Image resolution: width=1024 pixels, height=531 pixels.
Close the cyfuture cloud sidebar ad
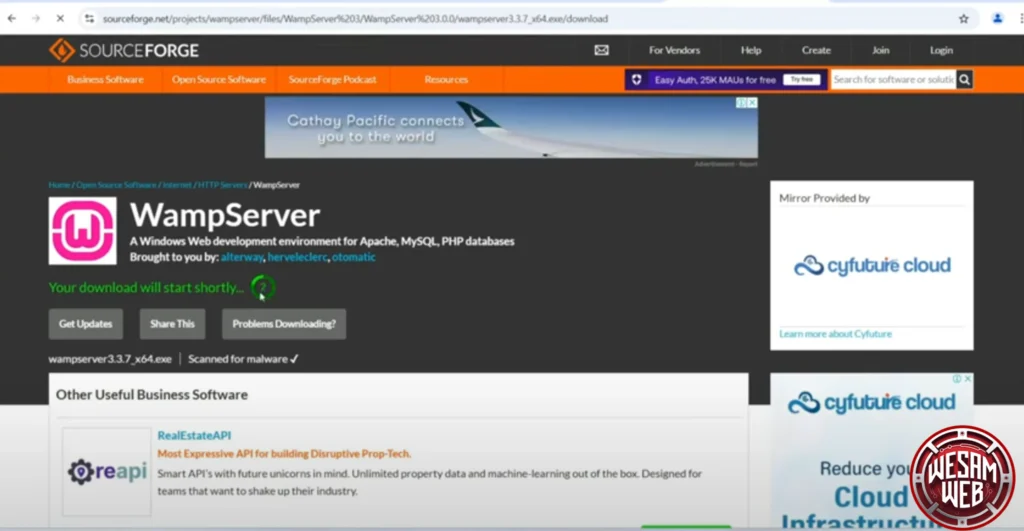pyautogui.click(x=968, y=379)
